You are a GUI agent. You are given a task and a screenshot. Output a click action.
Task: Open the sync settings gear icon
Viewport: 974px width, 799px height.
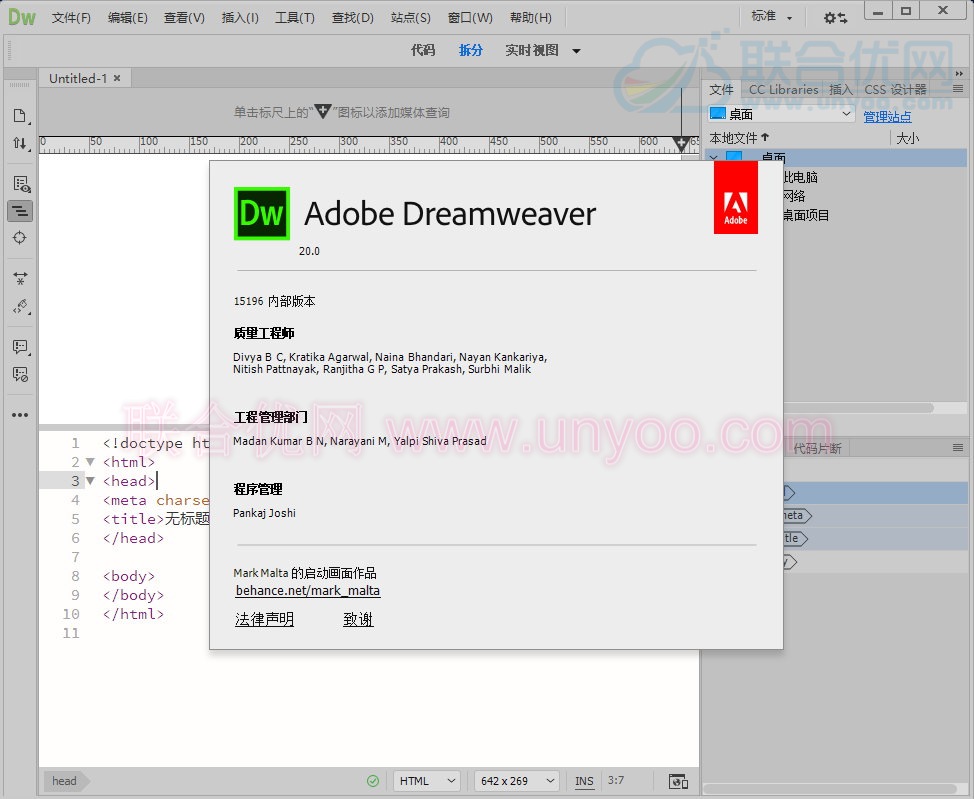click(835, 18)
